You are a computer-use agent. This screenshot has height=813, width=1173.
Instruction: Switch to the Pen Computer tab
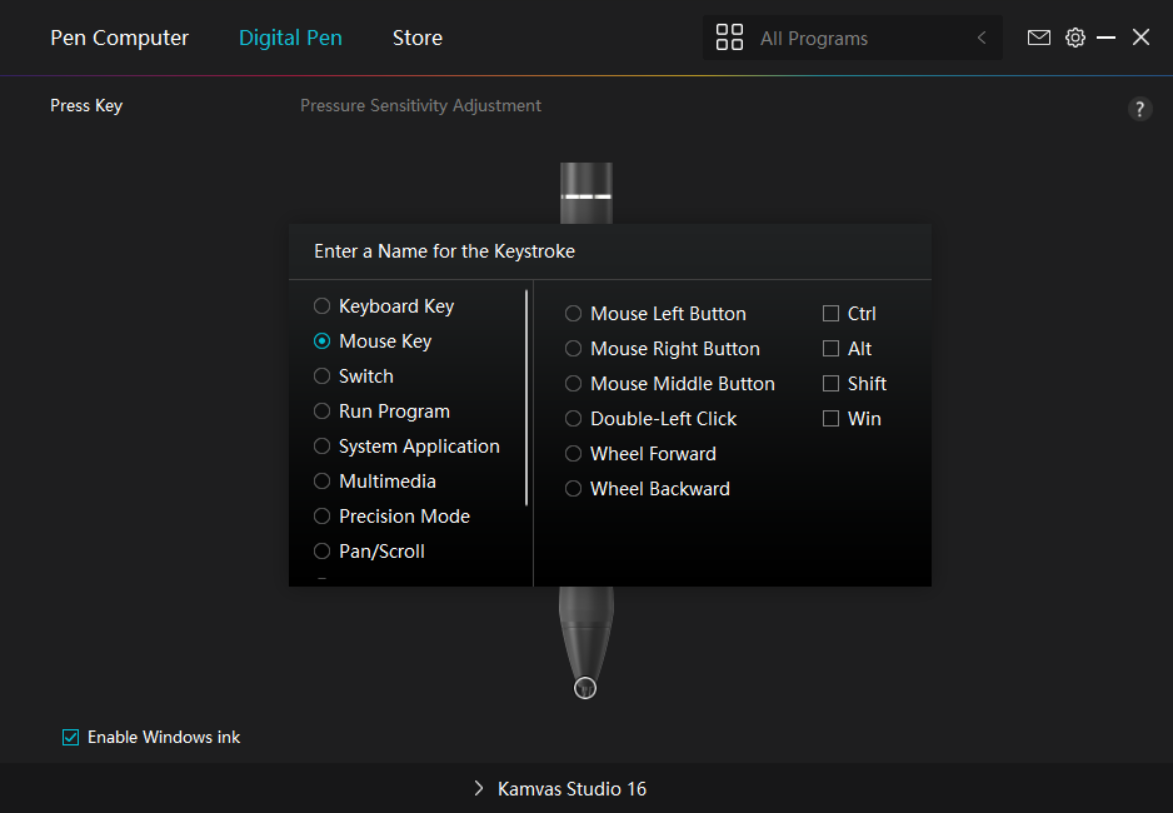pyautogui.click(x=119, y=38)
